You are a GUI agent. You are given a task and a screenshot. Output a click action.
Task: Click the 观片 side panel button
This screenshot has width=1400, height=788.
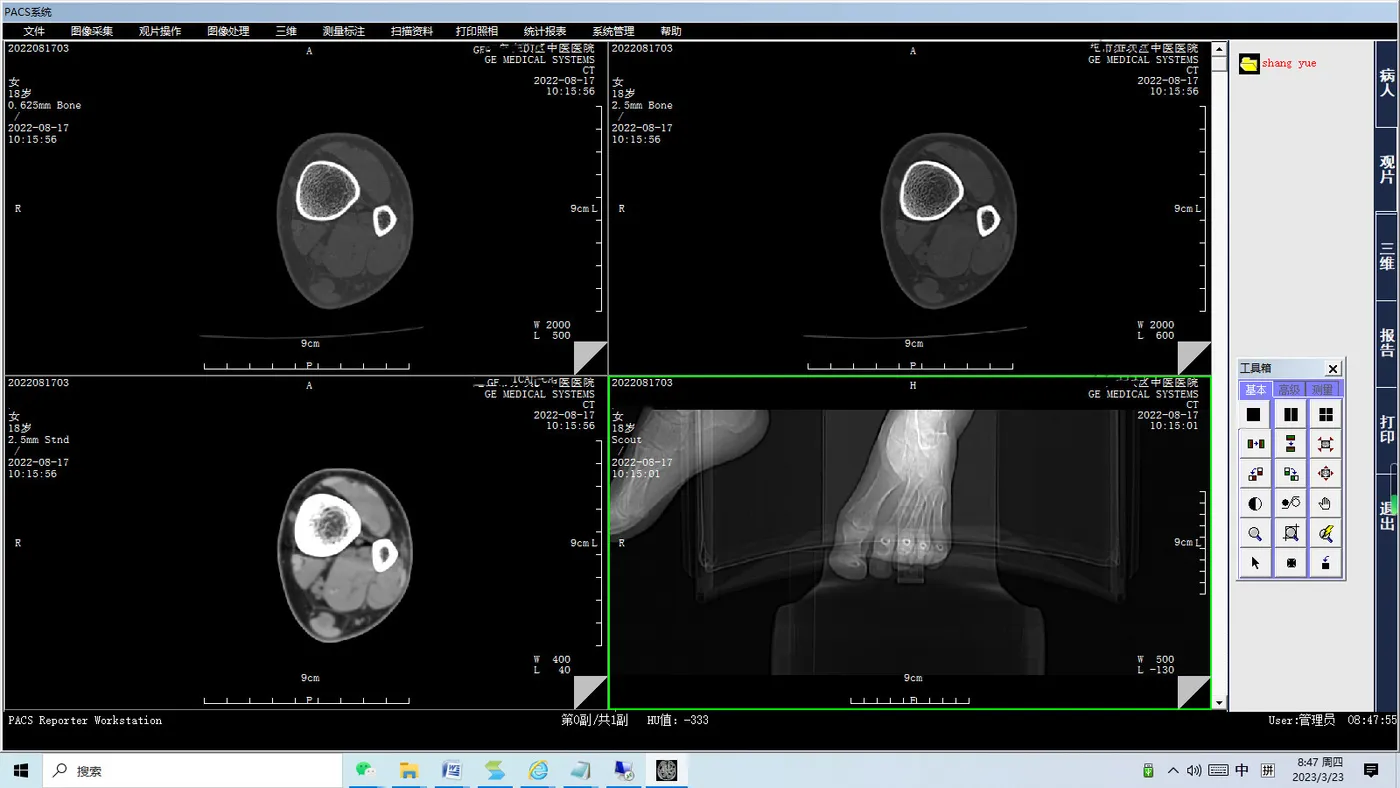click(x=1387, y=169)
